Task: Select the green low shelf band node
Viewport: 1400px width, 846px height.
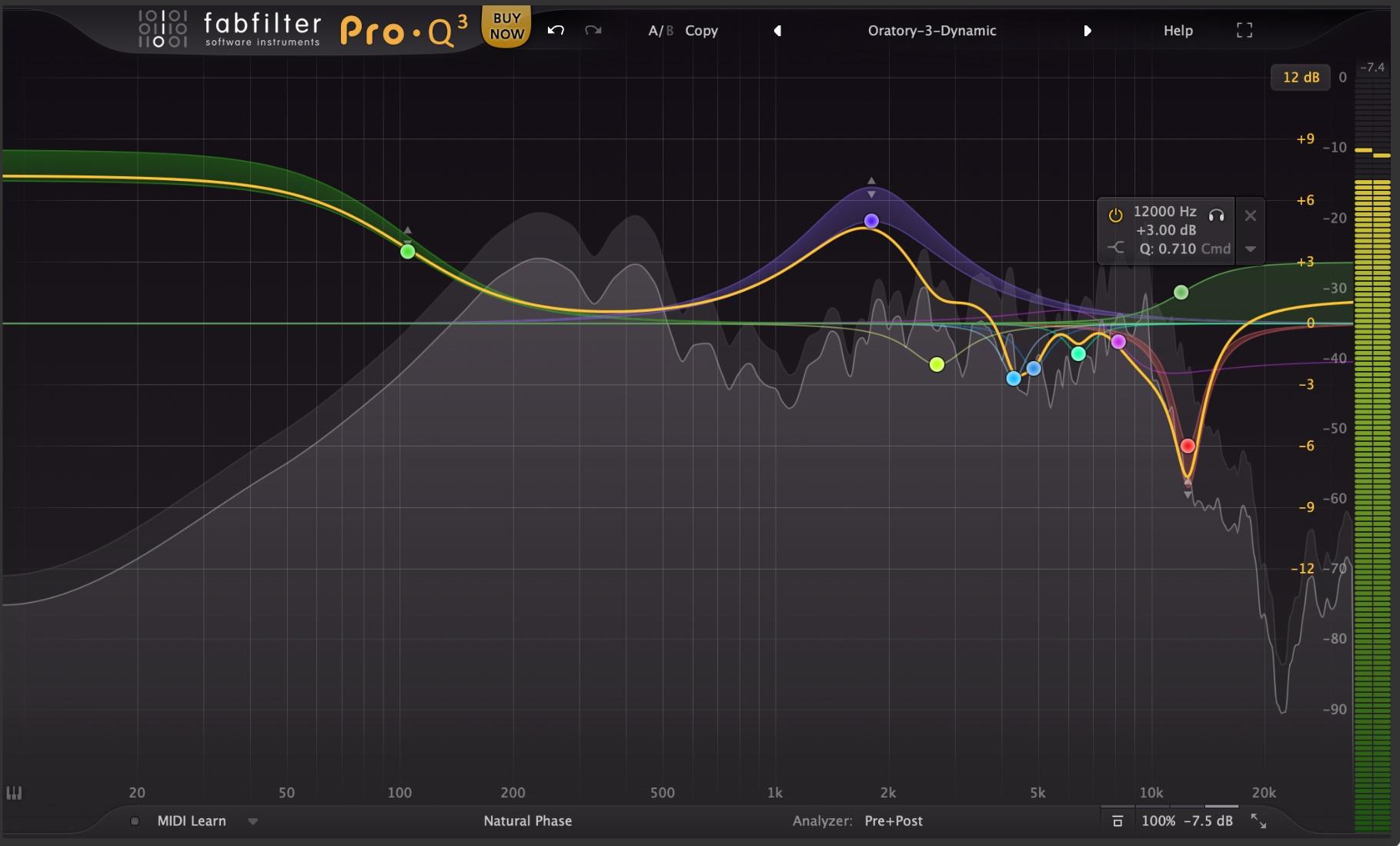Action: (408, 251)
